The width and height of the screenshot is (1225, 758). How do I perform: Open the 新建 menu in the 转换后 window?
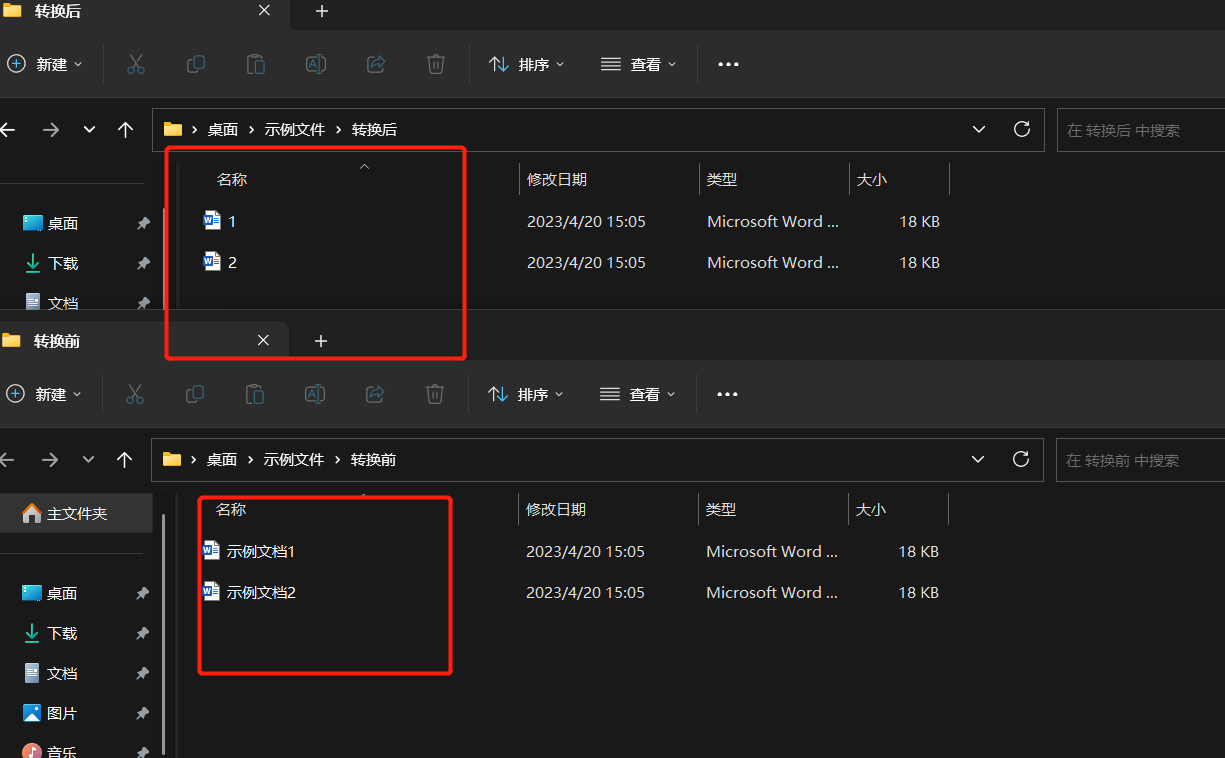[x=45, y=64]
